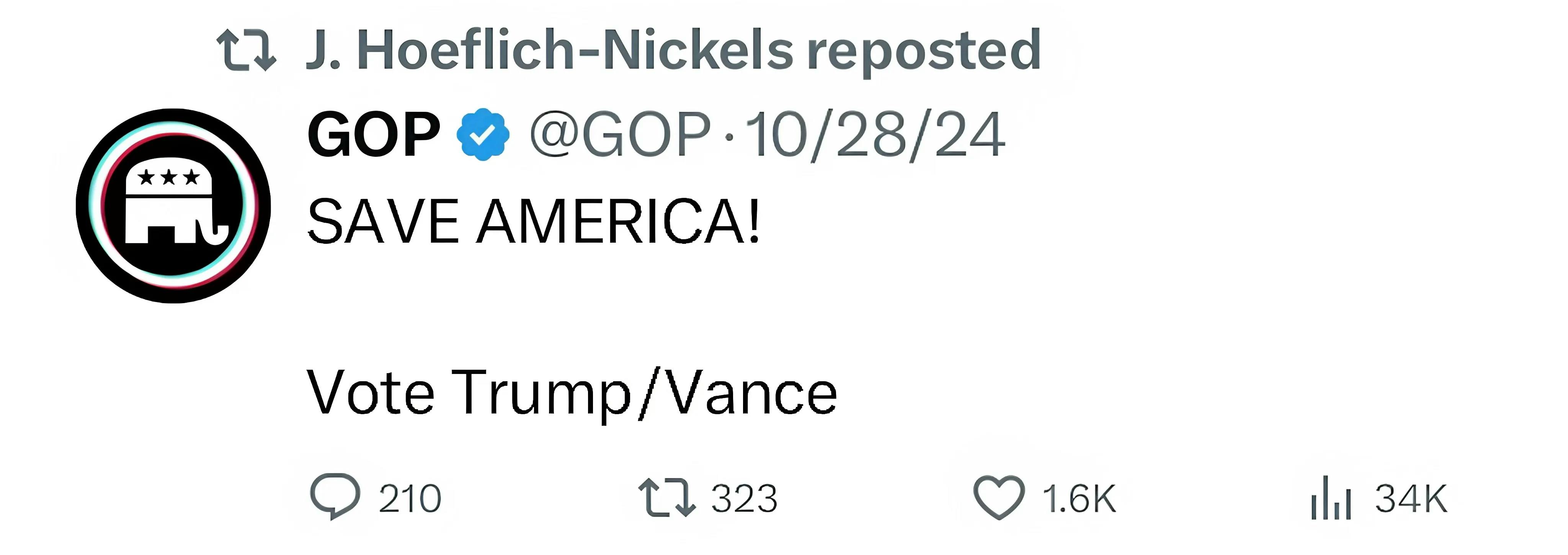Viewport: 1568px width, 555px height.
Task: Click the 210 replies count
Action: click(x=410, y=499)
